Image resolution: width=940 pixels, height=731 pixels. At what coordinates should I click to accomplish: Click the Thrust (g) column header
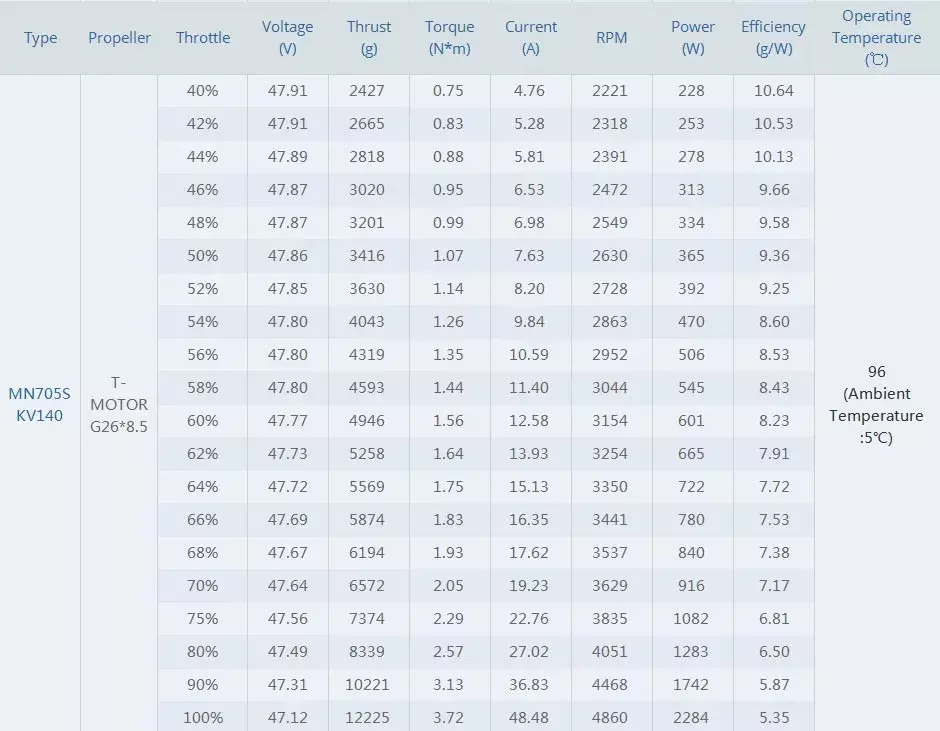[x=369, y=38]
